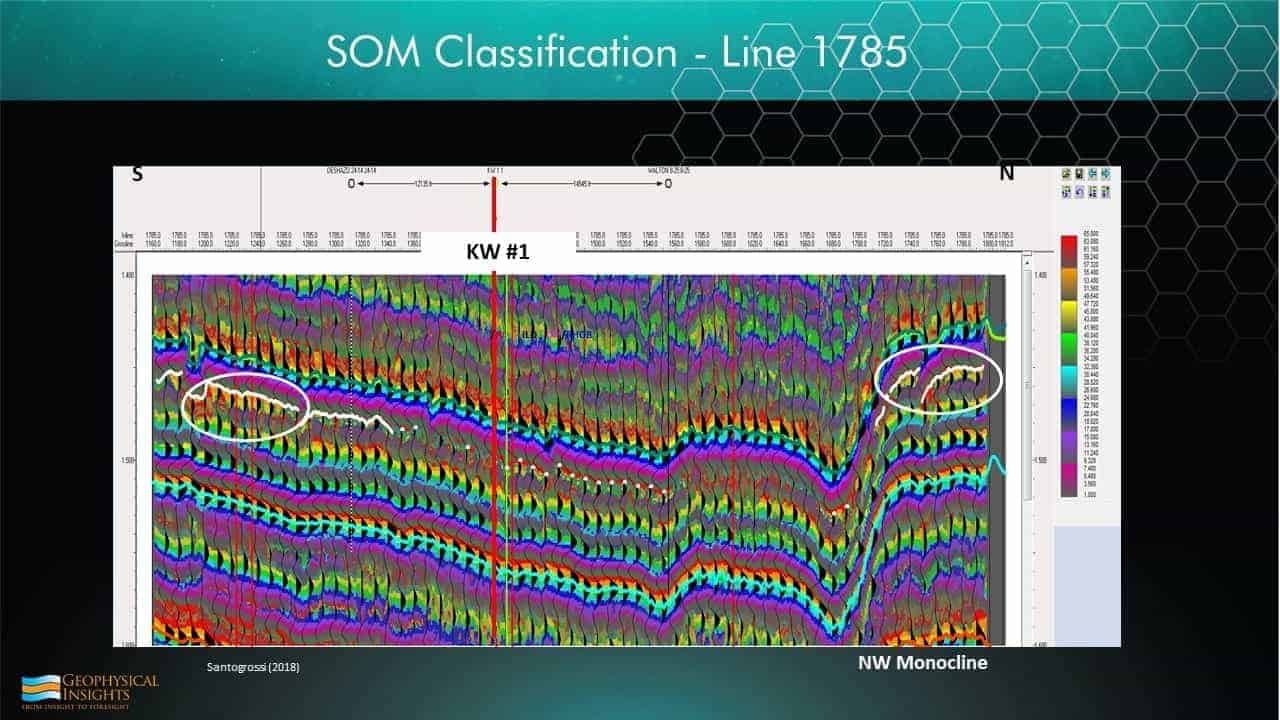Click the DESHAZO well marker circle
The width and height of the screenshot is (1280, 720).
[x=351, y=184]
